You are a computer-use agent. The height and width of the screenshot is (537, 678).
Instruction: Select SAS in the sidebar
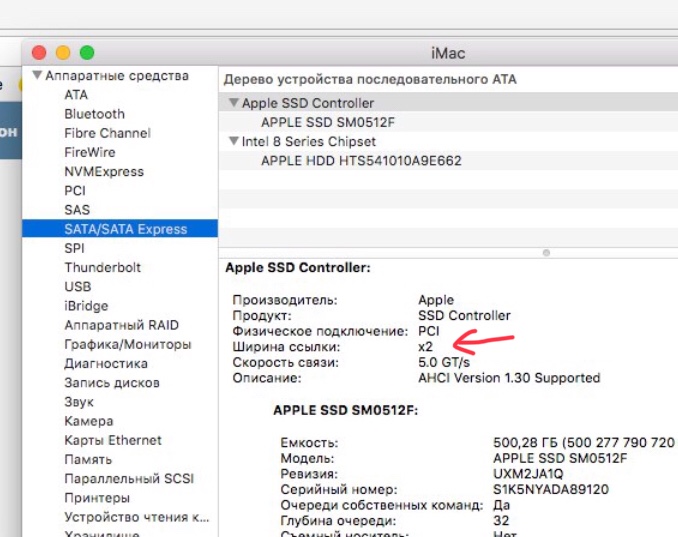pyautogui.click(x=77, y=210)
